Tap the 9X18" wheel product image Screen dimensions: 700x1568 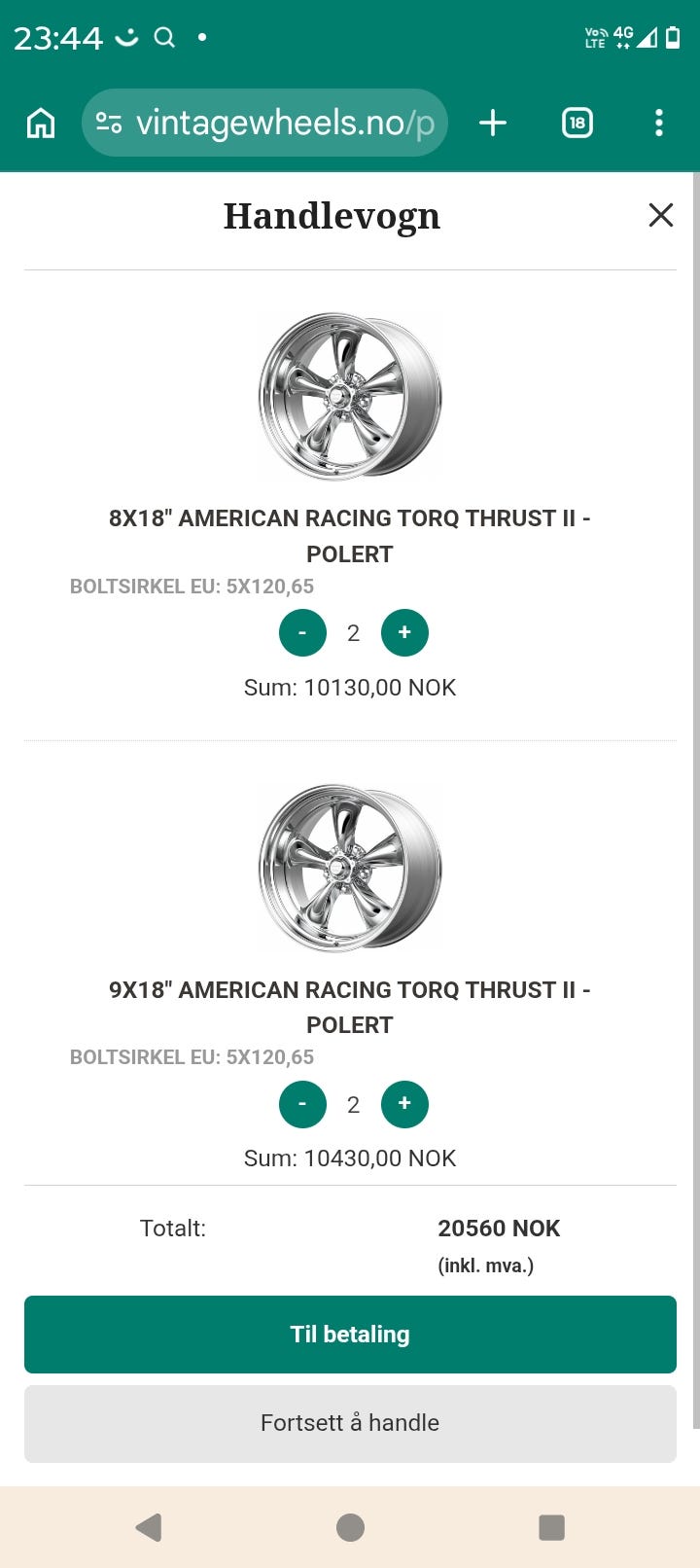coord(350,868)
